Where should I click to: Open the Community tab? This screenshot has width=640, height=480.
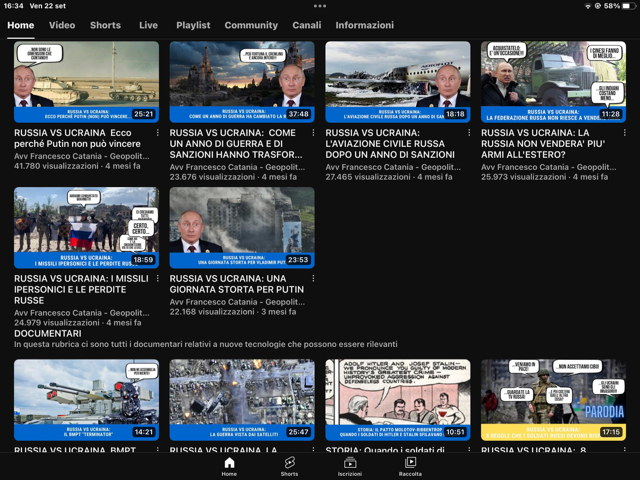point(251,25)
